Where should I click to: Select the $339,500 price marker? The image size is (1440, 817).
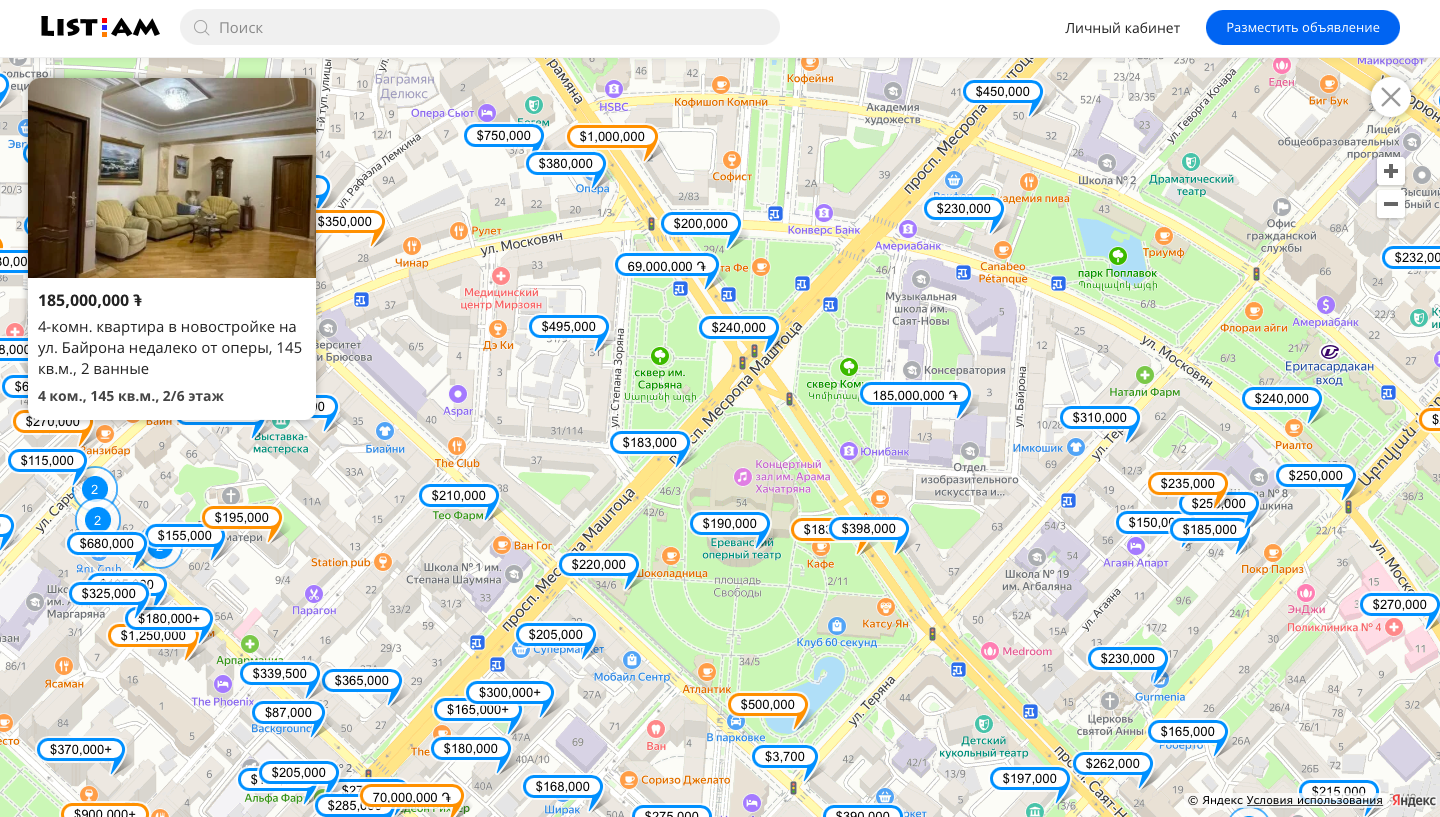pos(280,674)
